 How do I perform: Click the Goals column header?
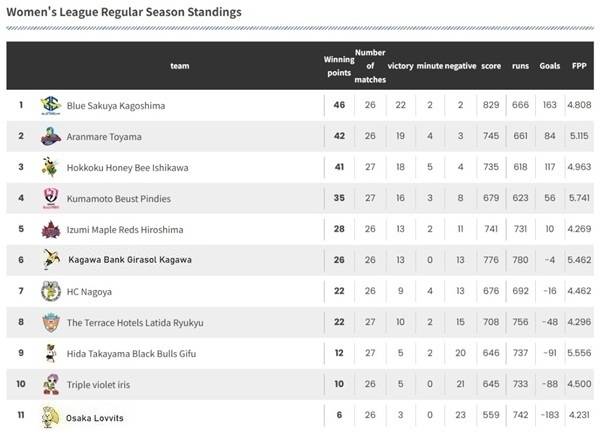[x=549, y=65]
